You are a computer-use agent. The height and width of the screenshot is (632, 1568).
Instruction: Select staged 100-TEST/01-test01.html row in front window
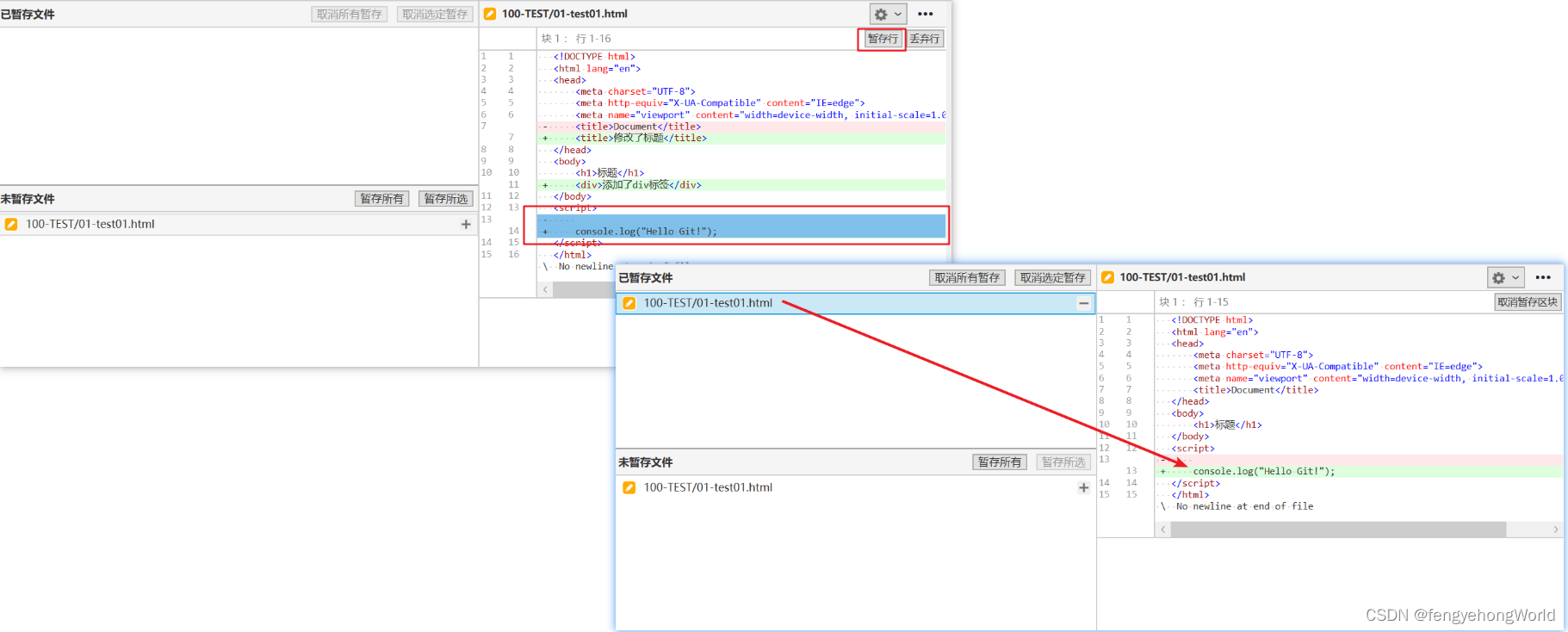click(x=856, y=303)
